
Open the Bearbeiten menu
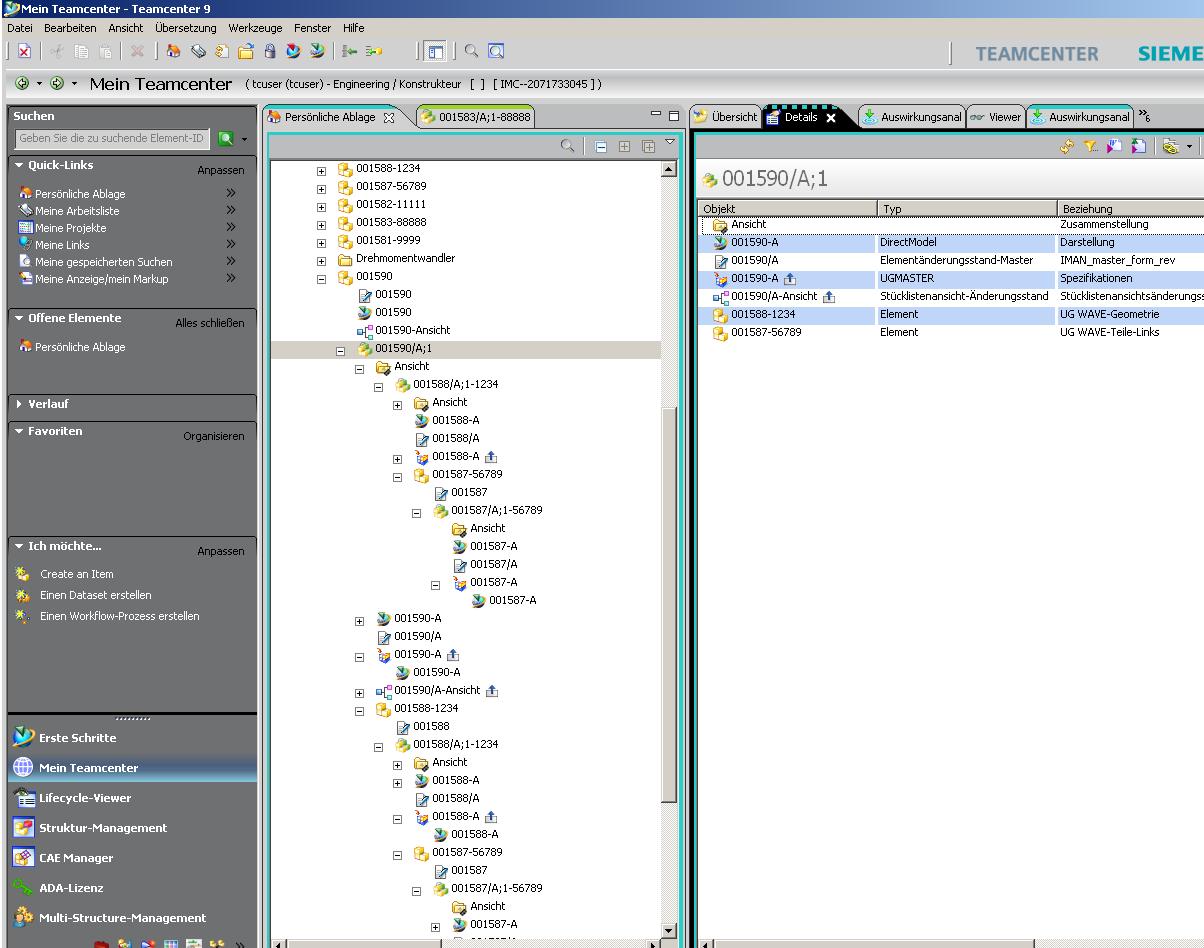(x=70, y=28)
